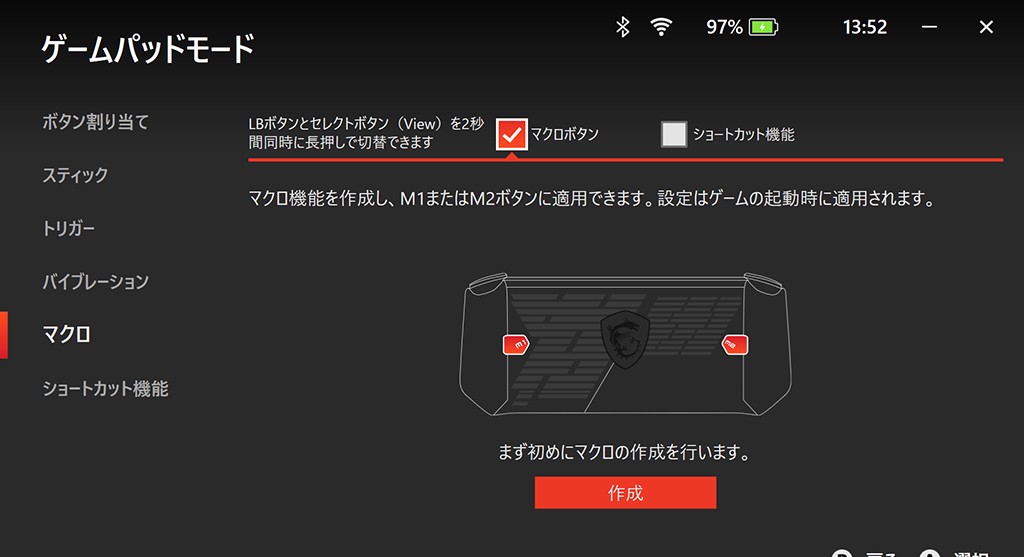The image size is (1024, 557).
Task: Open the ボタン割り当て menu item
Action: pos(95,122)
